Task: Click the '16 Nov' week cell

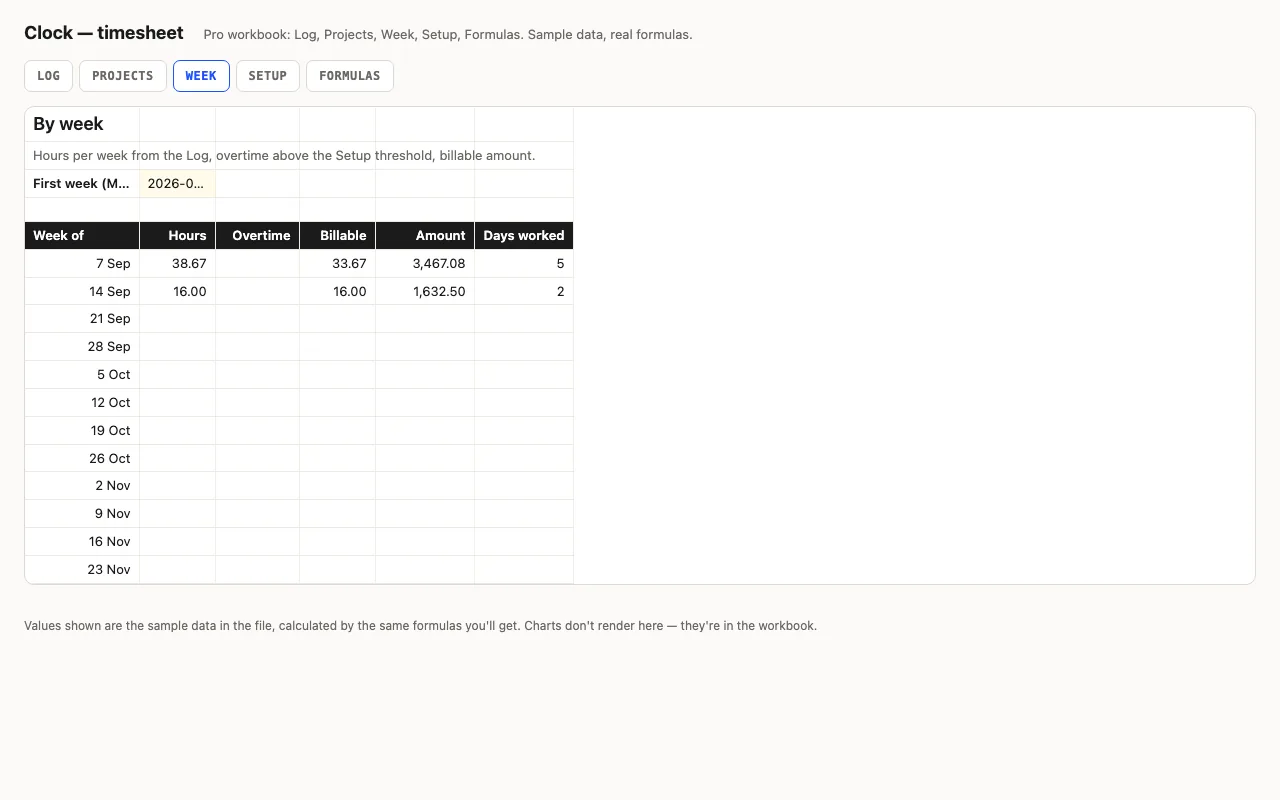Action: pos(82,542)
